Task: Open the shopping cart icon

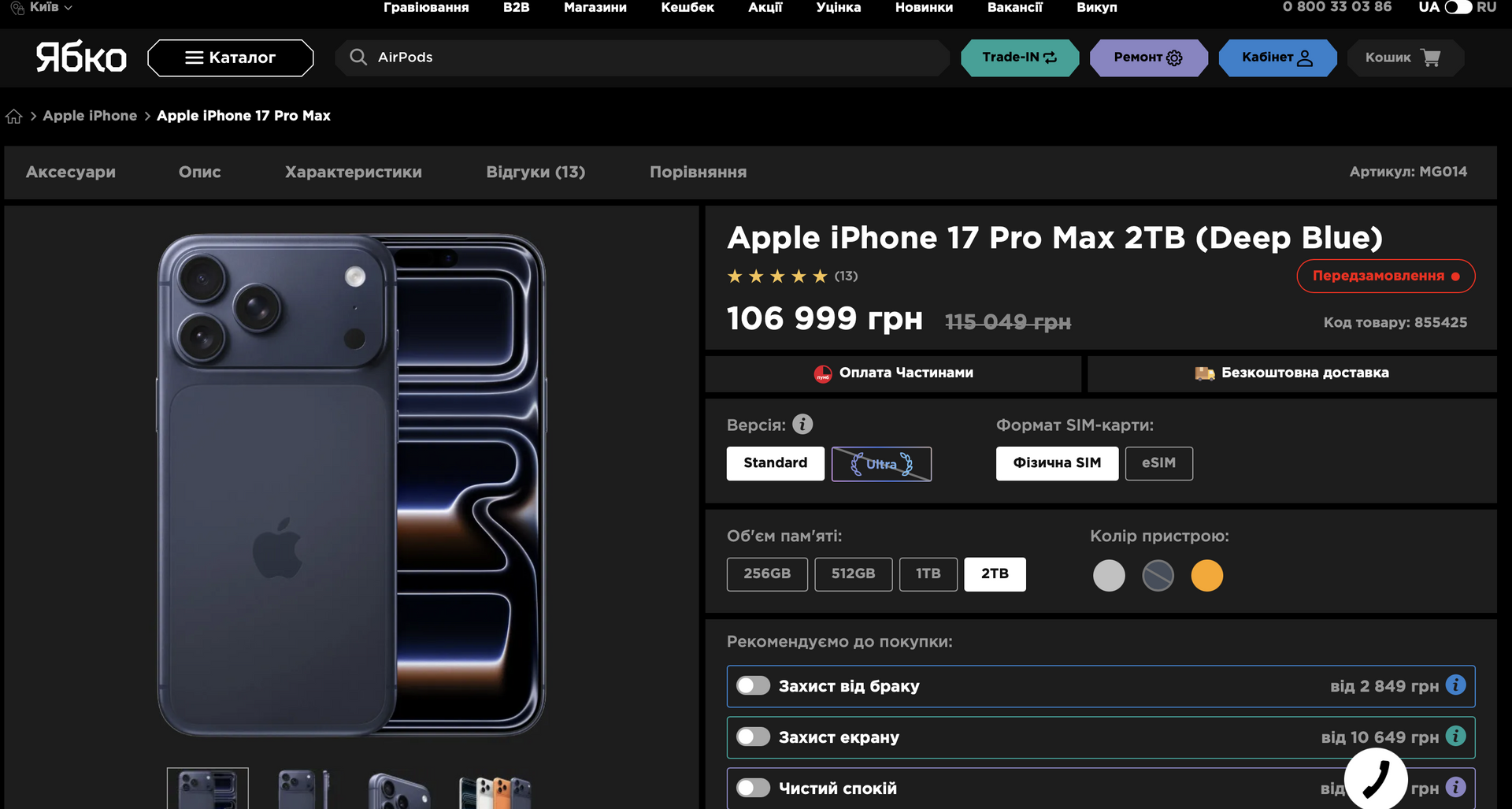Action: click(1430, 58)
